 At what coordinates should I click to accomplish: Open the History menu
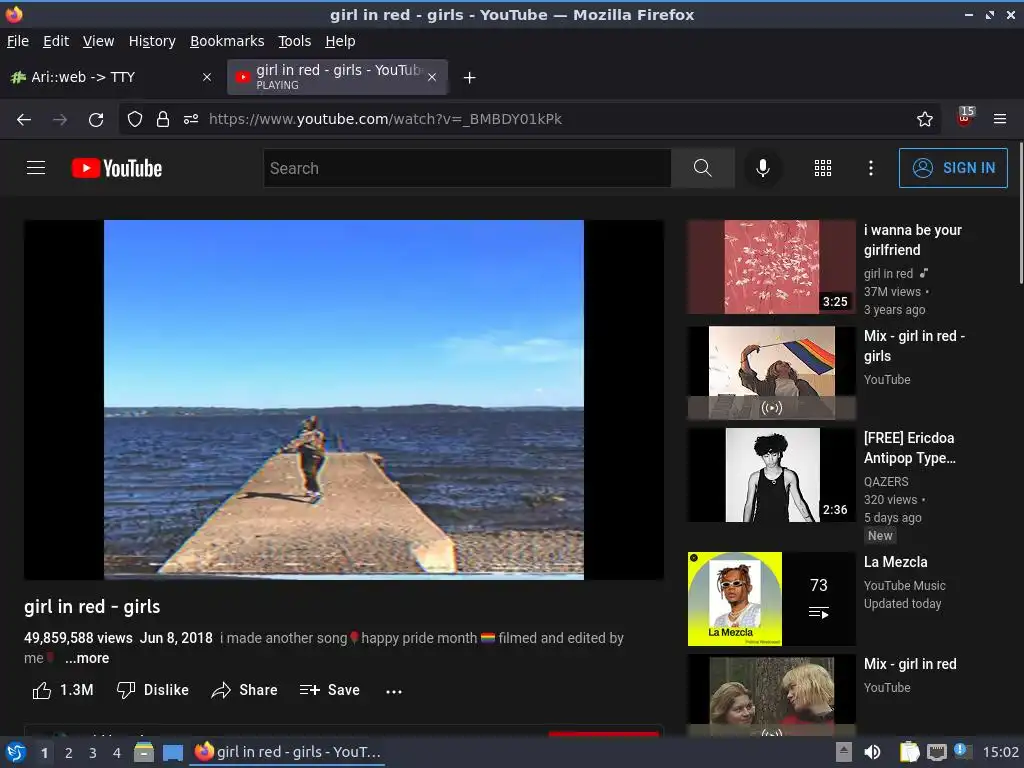pos(152,41)
